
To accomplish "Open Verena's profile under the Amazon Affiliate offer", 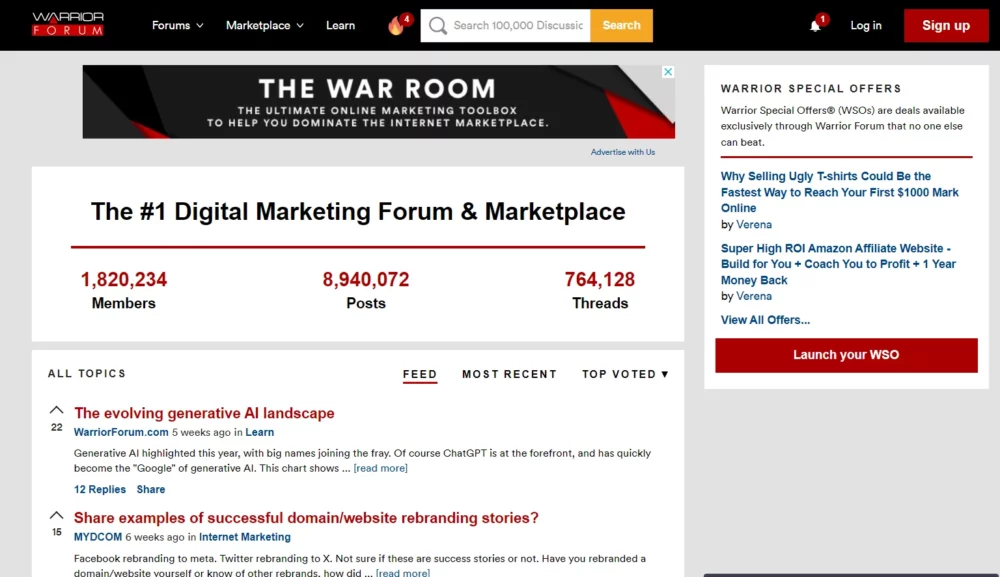I will (754, 296).
